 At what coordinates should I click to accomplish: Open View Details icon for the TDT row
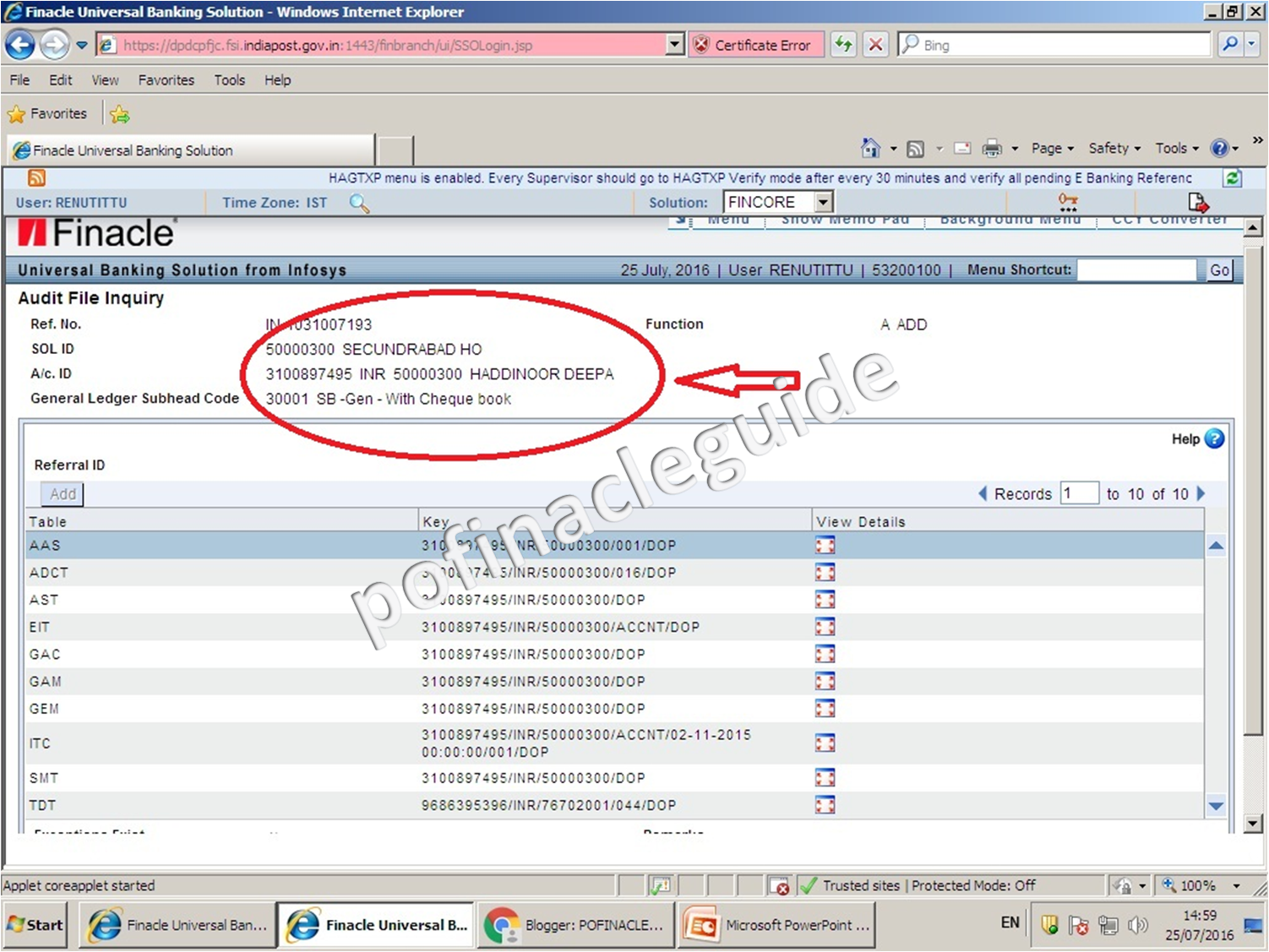pos(825,804)
